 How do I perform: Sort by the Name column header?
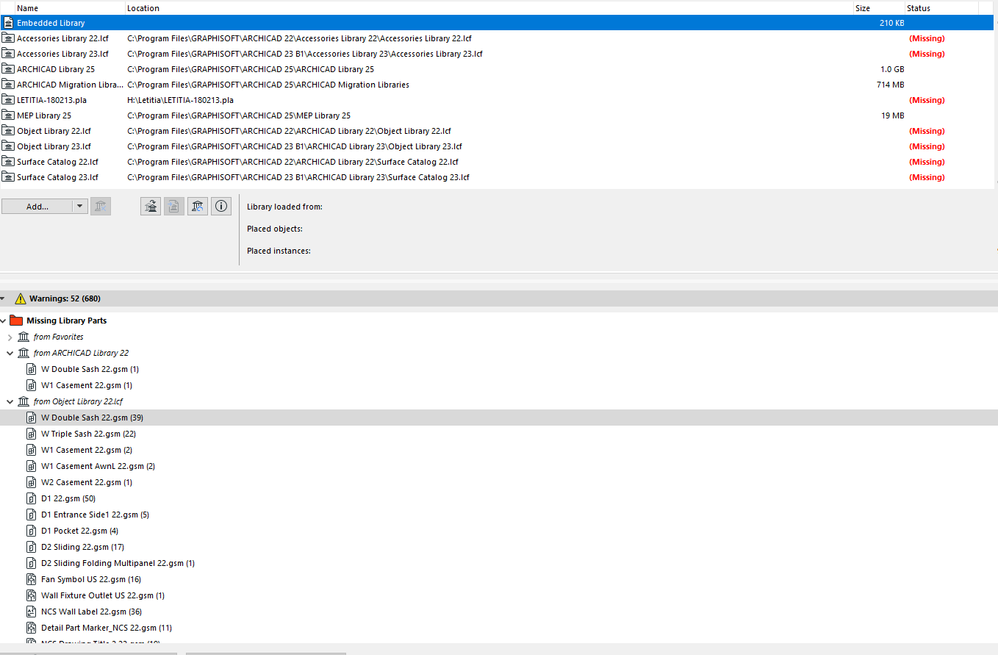coord(27,8)
